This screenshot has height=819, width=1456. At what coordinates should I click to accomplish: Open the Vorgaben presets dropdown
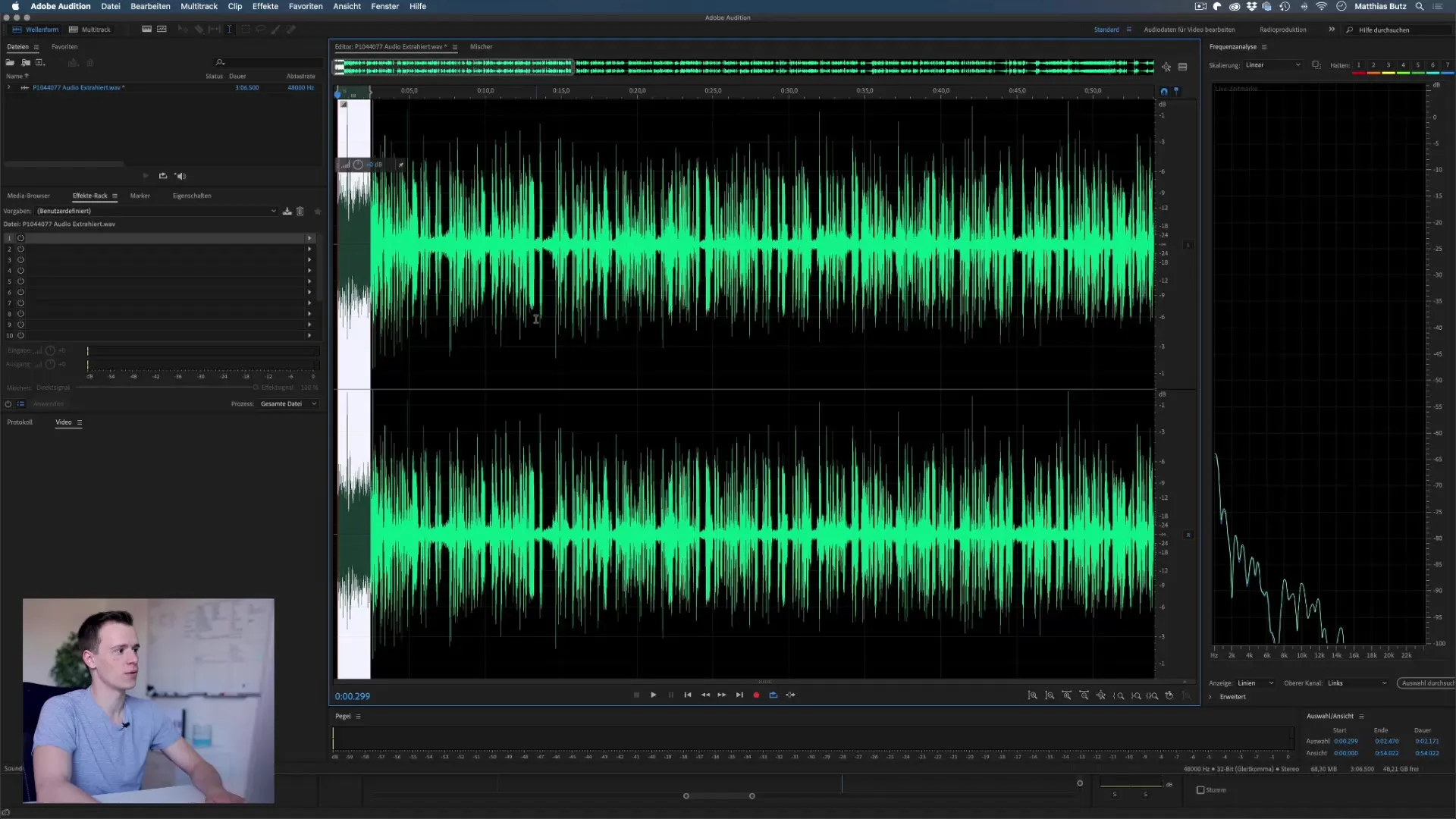tap(156, 211)
